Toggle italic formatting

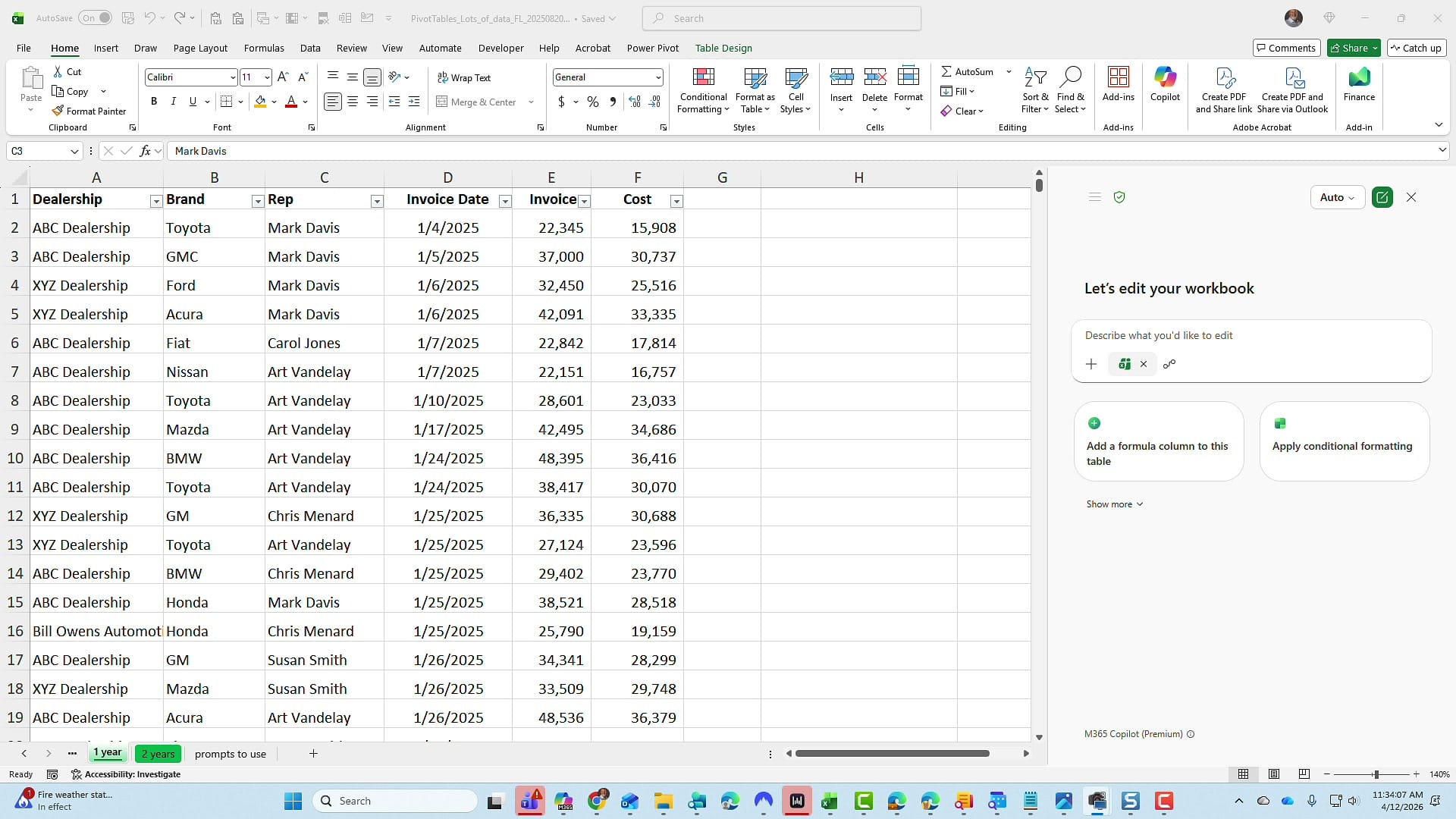tap(173, 101)
